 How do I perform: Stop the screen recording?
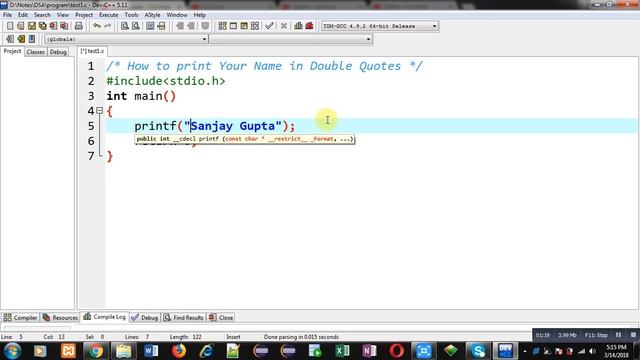pos(633,335)
